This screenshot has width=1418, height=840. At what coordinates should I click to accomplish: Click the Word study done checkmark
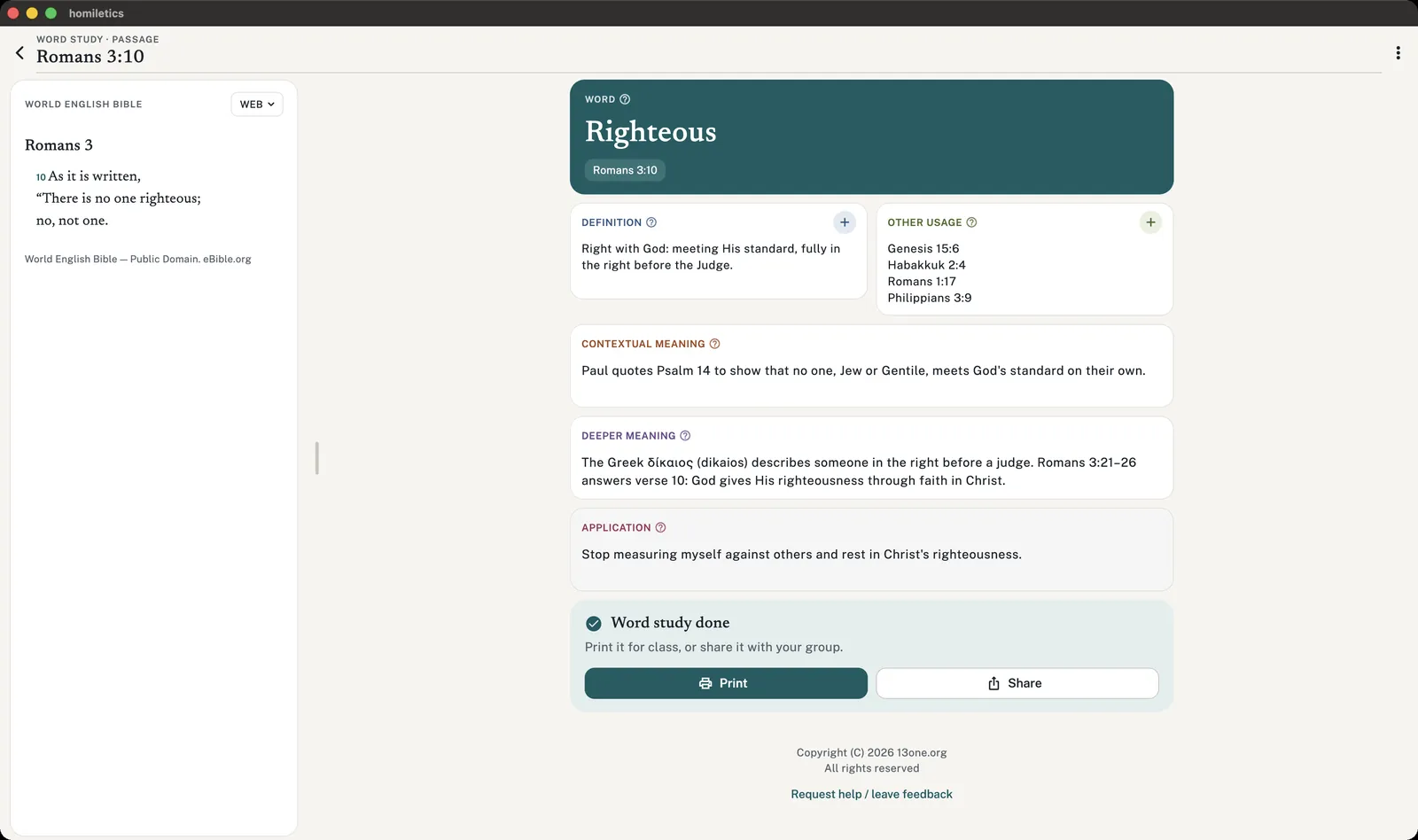(594, 623)
